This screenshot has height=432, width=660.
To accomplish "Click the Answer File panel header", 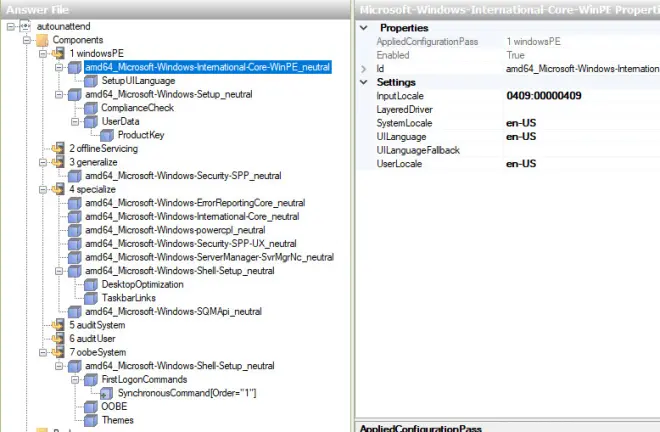I will [175, 9].
